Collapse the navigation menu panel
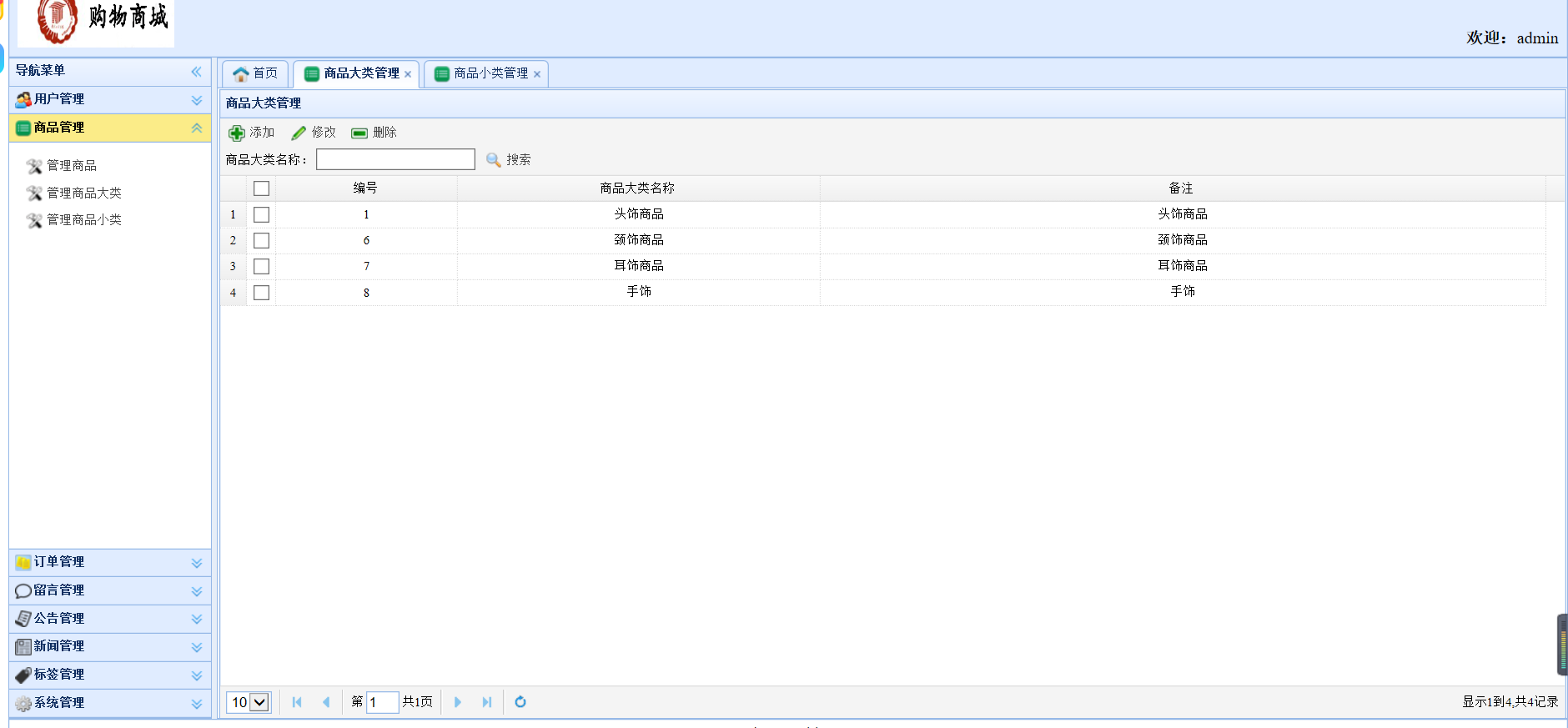 (x=196, y=72)
